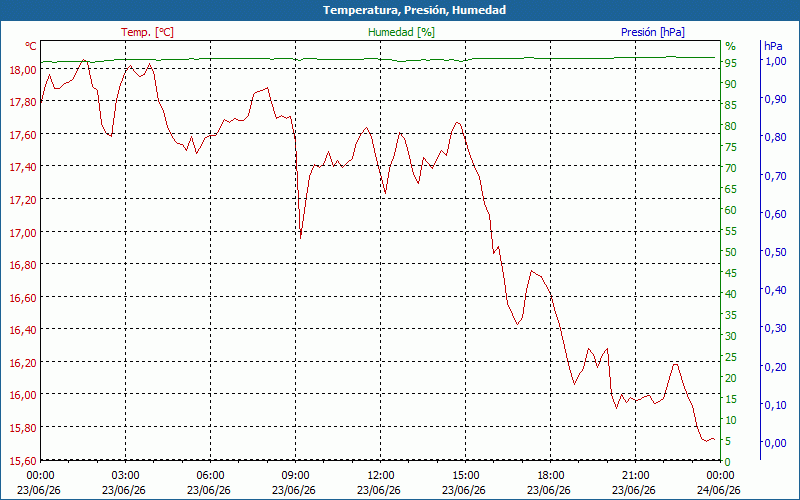Click the 35 humidity axis value

[x=731, y=315]
